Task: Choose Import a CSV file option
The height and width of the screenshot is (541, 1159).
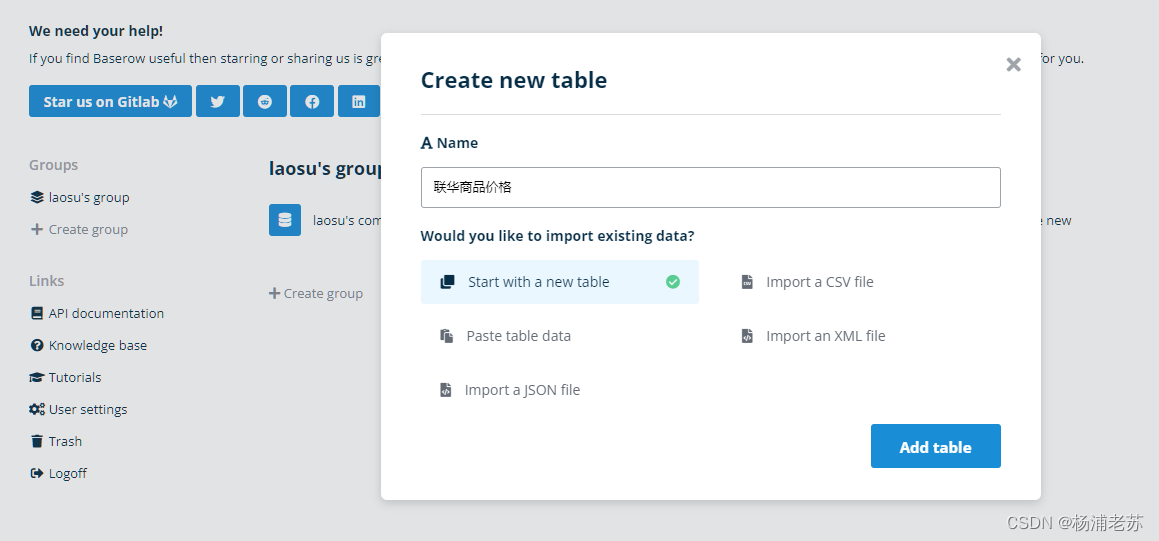Action: click(x=819, y=282)
